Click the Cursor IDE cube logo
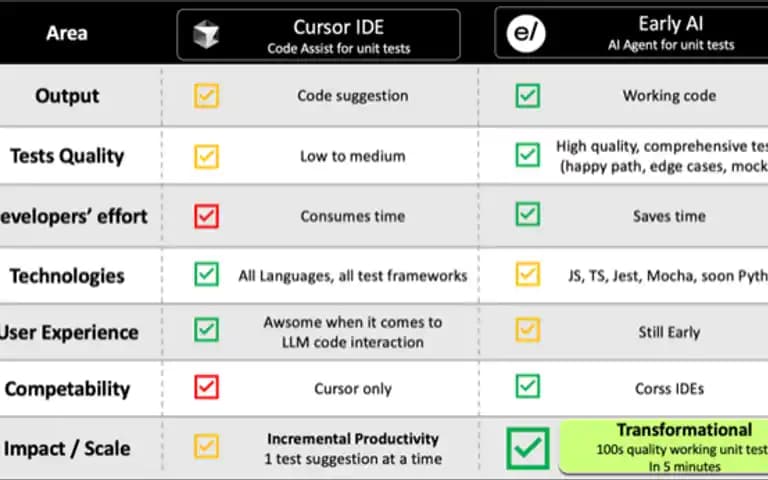The height and width of the screenshot is (480, 768). click(206, 34)
